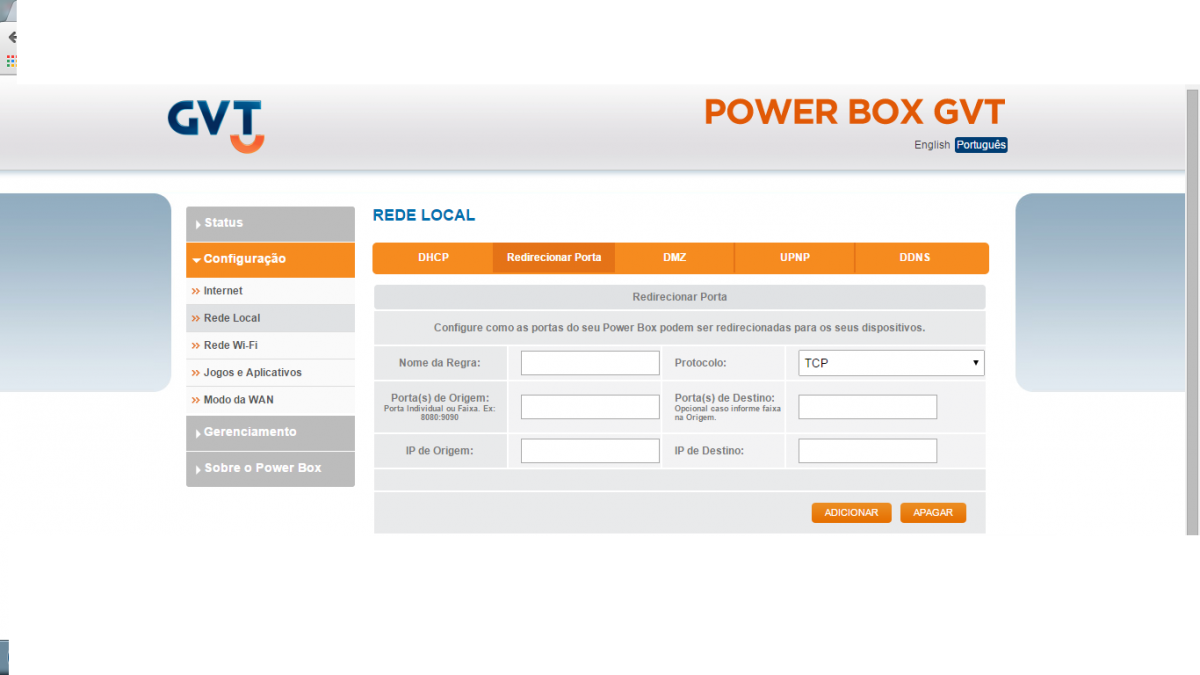Open the browser Apps grid icon

(x=11, y=61)
